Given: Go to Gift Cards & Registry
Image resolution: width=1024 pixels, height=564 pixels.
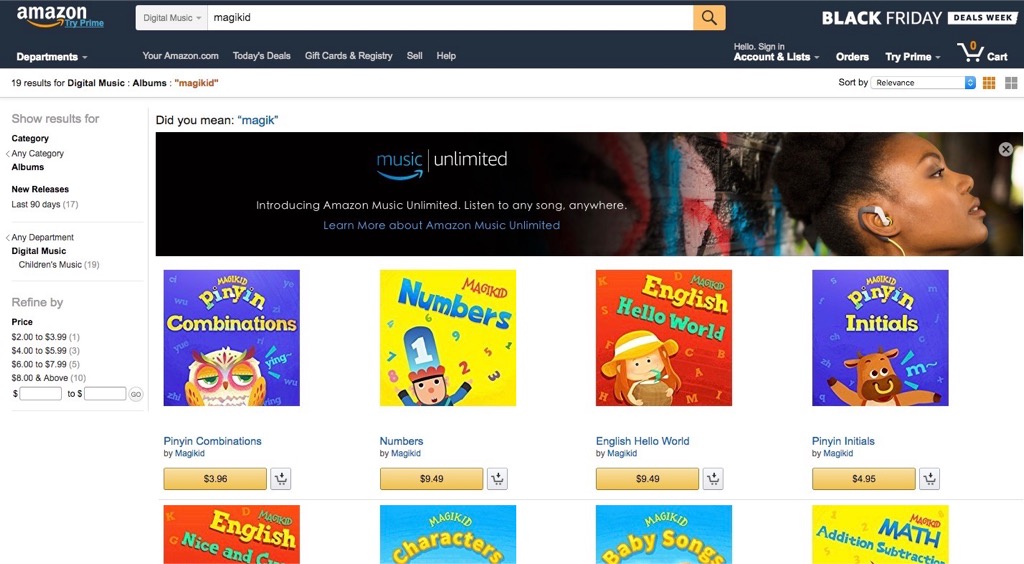Looking at the screenshot, I should [349, 55].
